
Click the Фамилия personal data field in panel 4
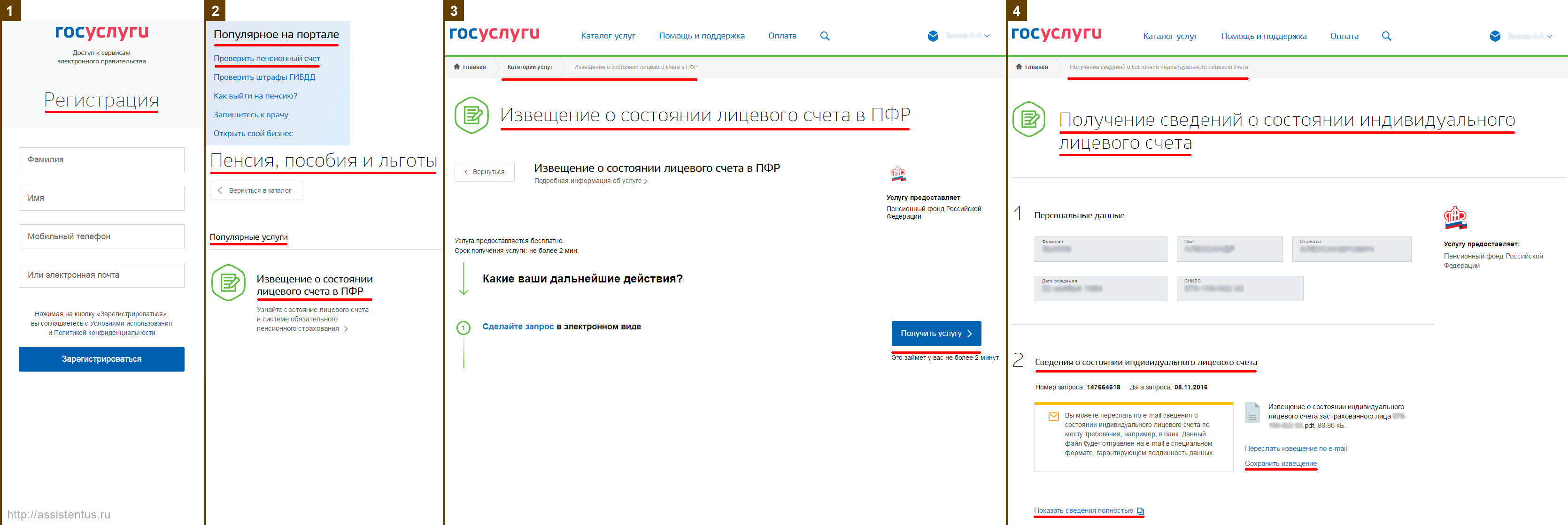coord(1101,249)
